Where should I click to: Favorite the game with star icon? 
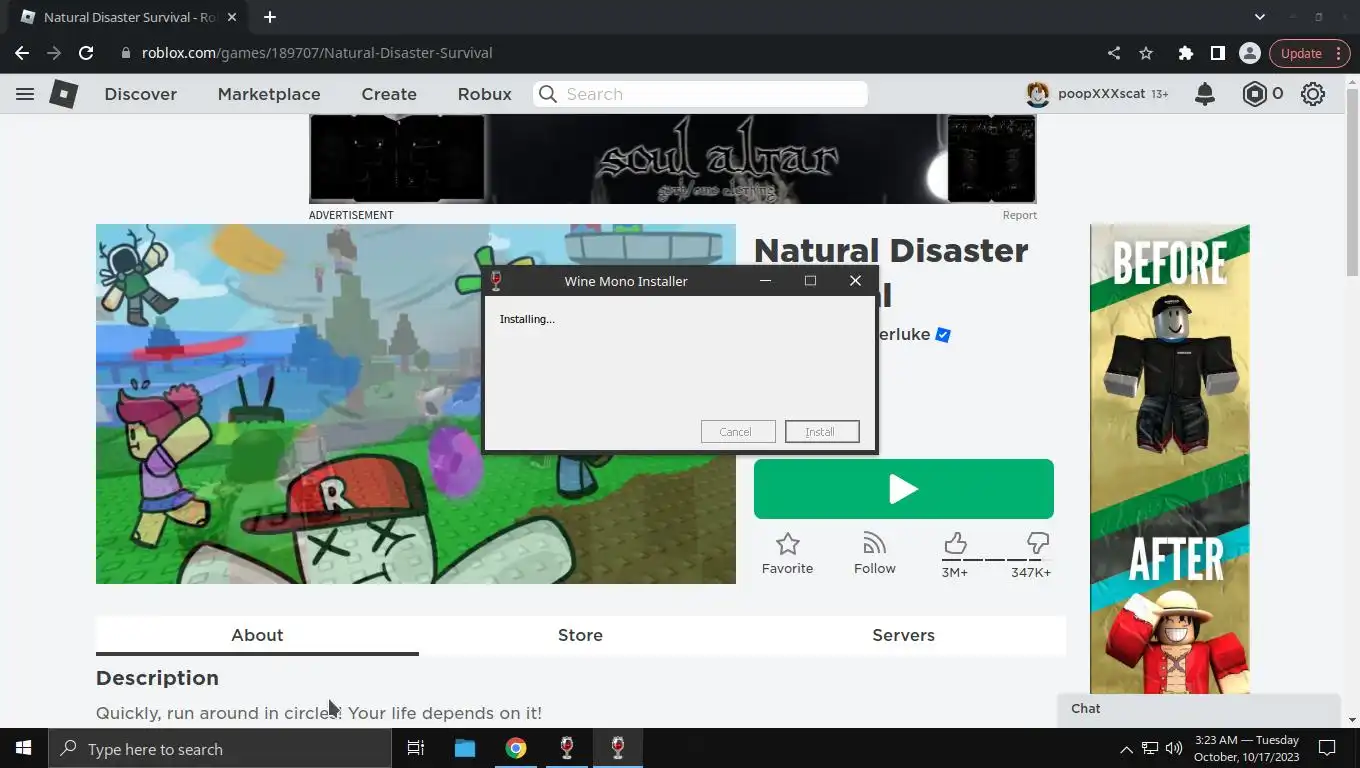pos(788,544)
